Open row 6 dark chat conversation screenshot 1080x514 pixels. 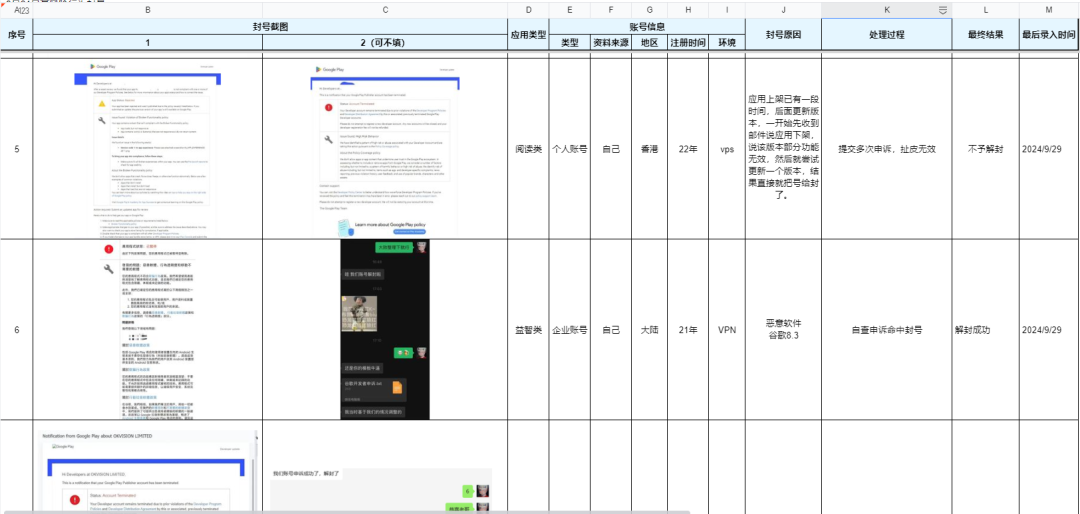pyautogui.click(x=386, y=329)
